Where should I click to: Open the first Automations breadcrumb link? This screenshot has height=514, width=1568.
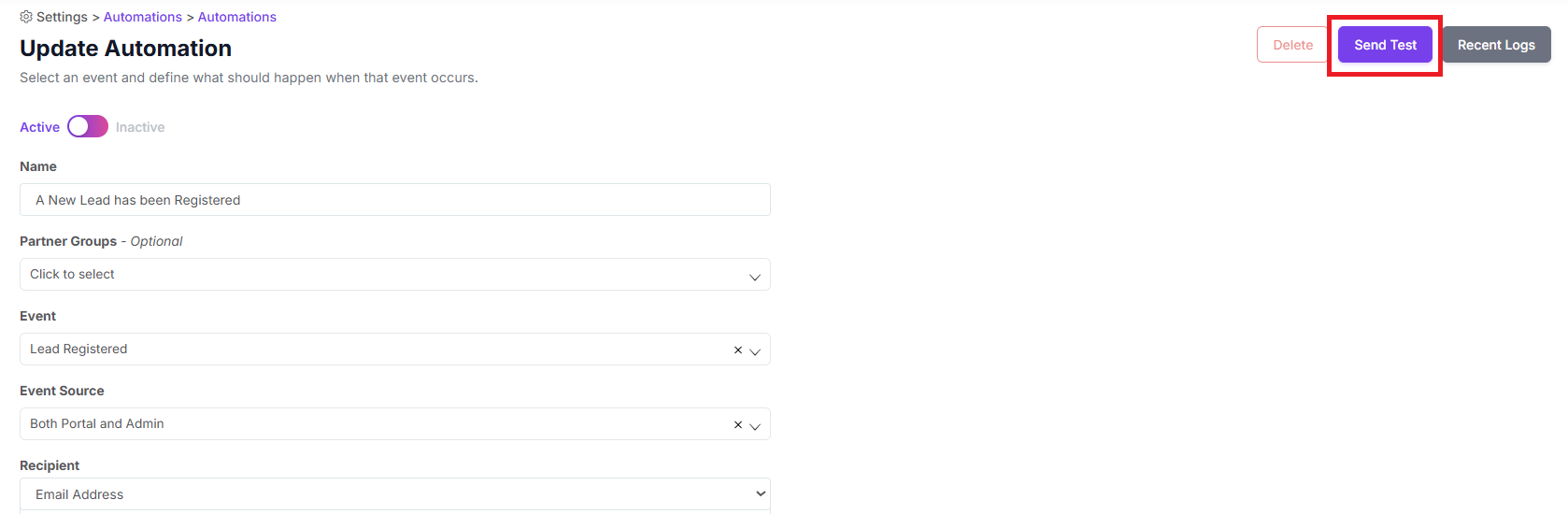click(x=143, y=17)
